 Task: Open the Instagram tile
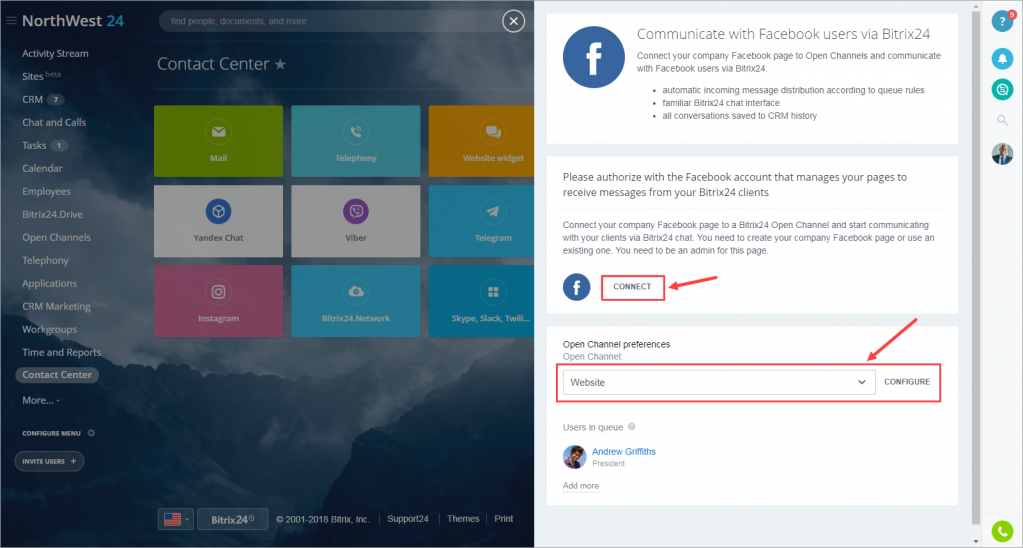[219, 301]
